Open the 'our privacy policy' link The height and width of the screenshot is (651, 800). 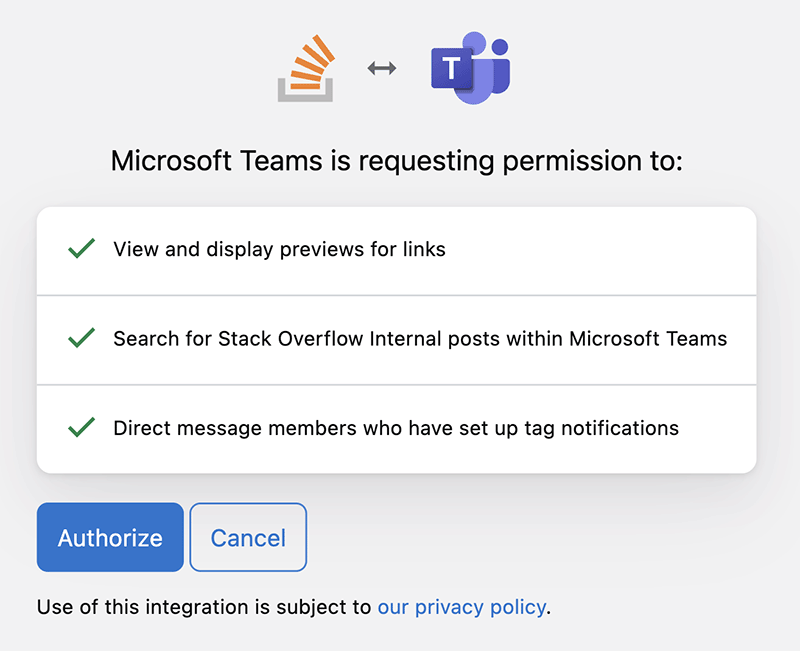point(461,606)
